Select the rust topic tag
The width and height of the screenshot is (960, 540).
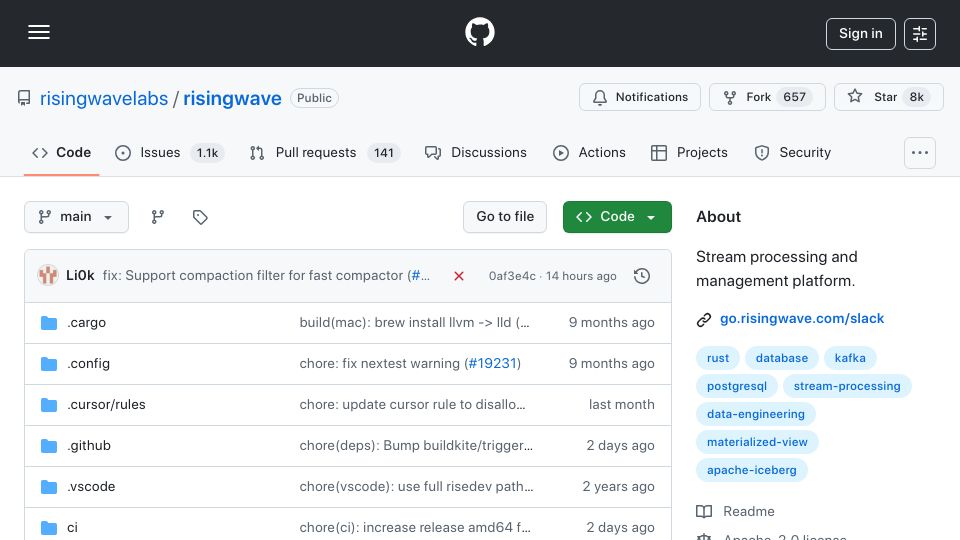tap(718, 358)
